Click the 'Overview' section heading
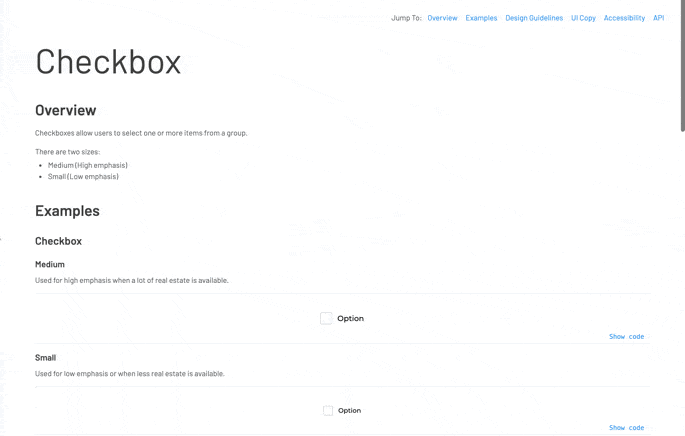685x436 pixels. tap(66, 111)
